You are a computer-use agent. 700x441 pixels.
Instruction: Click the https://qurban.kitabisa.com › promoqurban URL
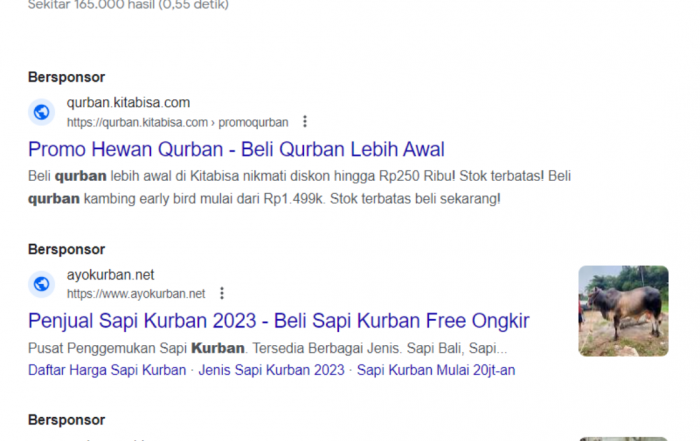pos(178,122)
